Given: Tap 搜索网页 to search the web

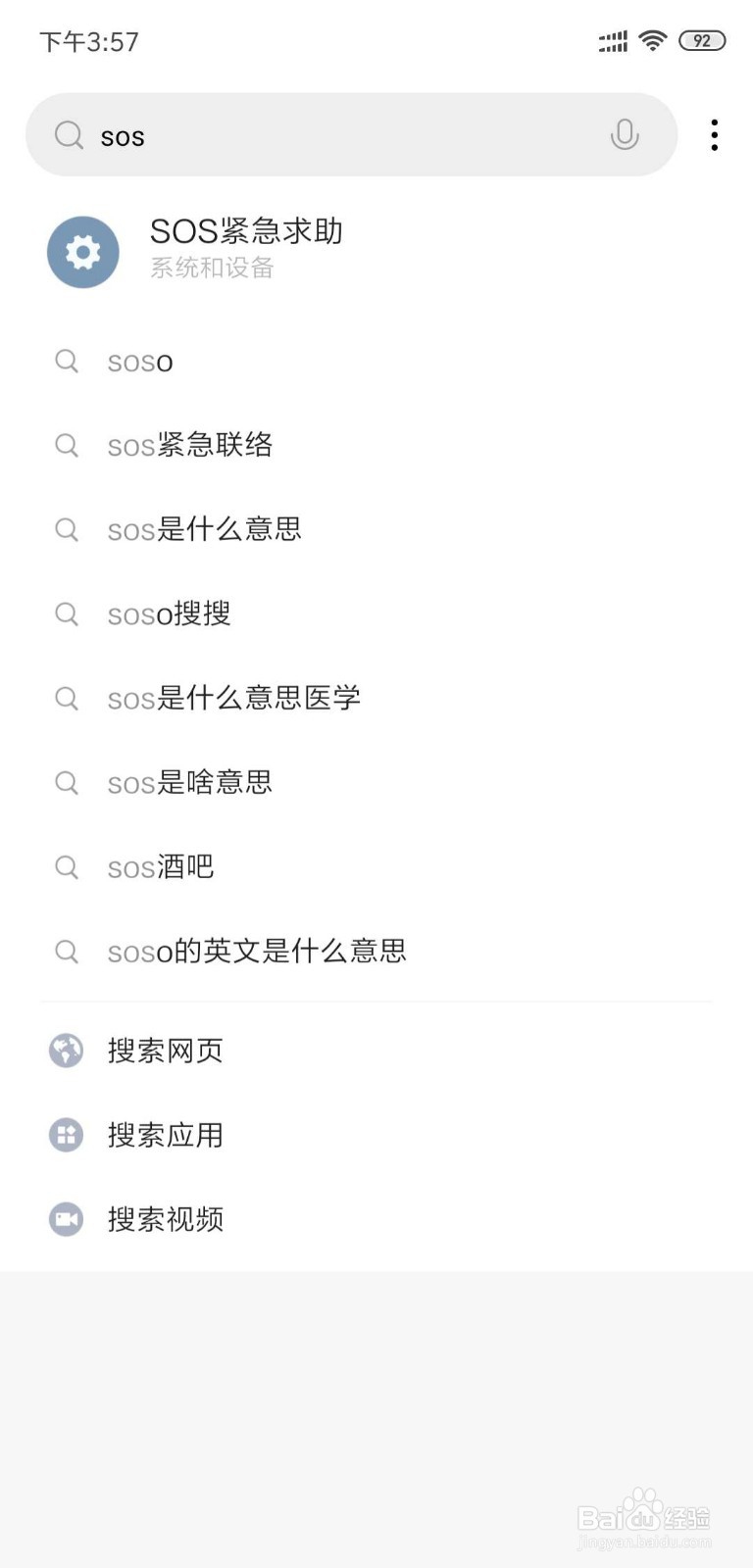Looking at the screenshot, I should coord(165,1051).
